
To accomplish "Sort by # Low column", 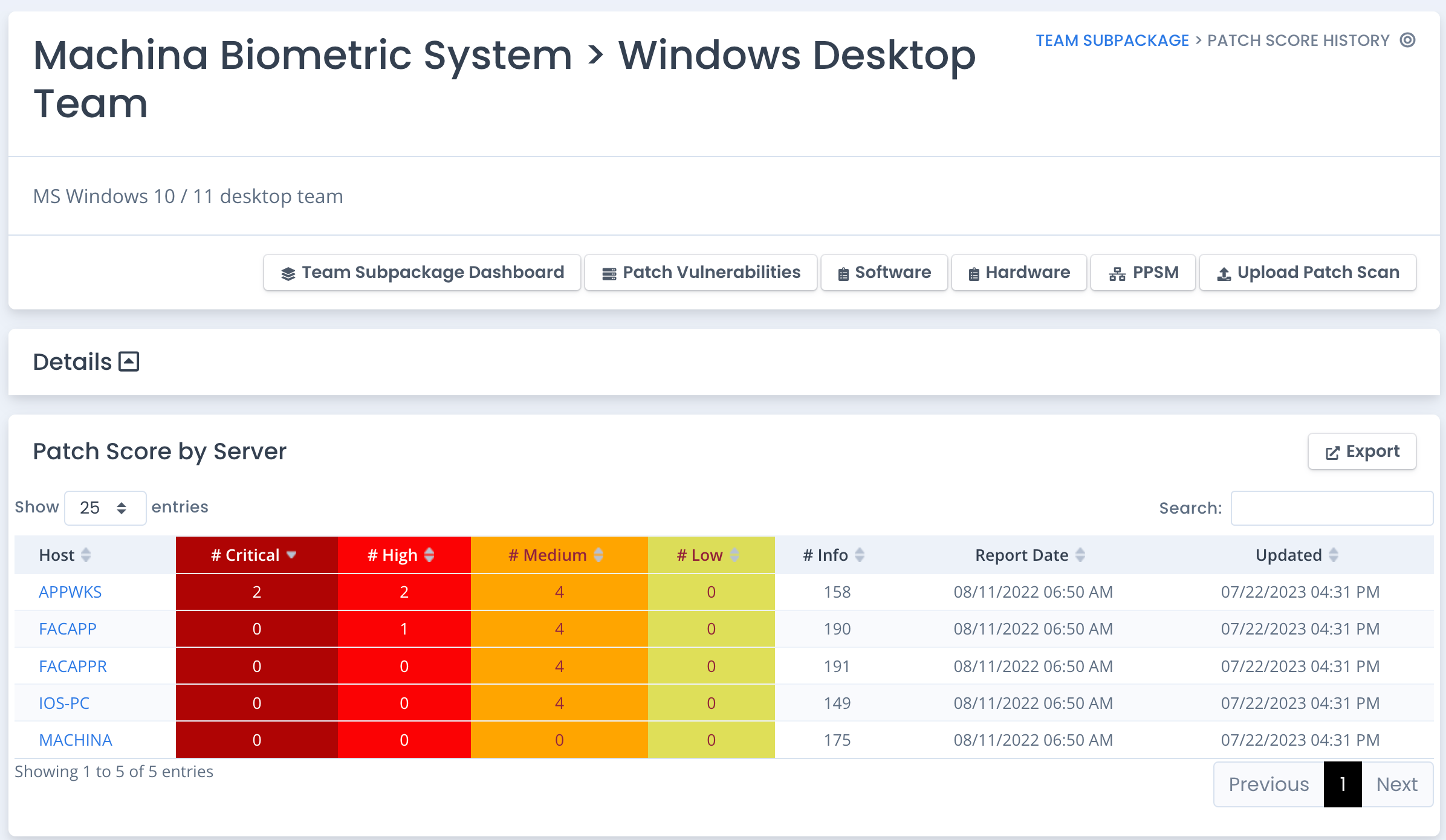I will (711, 555).
